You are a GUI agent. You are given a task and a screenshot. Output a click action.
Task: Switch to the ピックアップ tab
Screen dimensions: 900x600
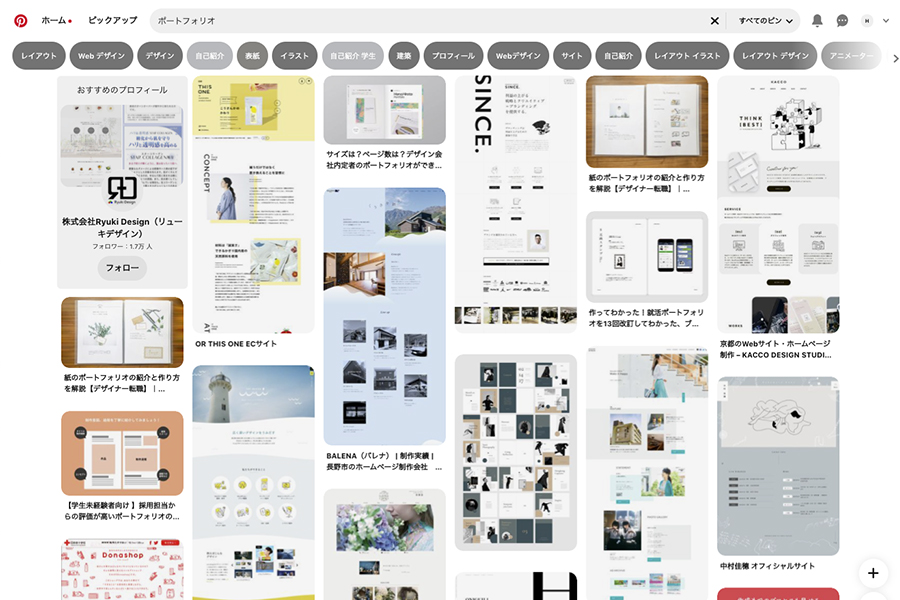point(113,19)
